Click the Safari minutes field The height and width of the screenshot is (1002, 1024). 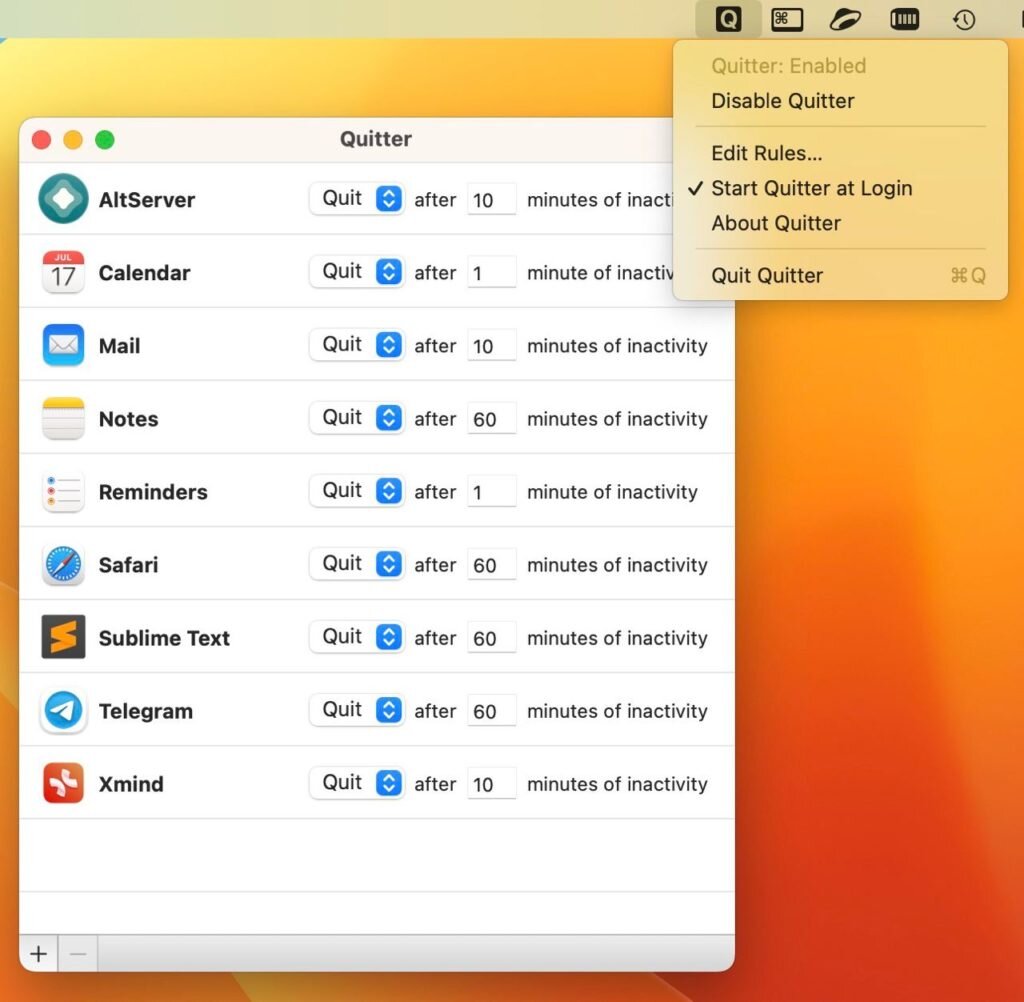491,566
